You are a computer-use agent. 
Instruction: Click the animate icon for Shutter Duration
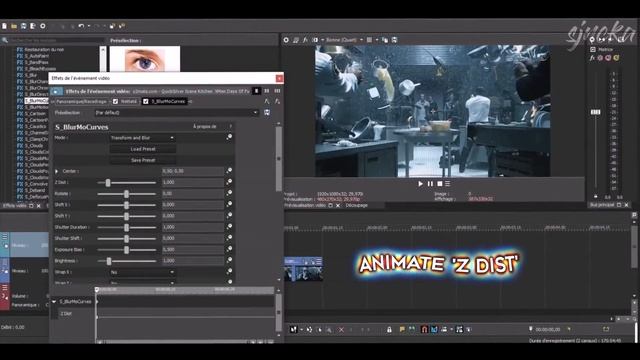[229, 227]
